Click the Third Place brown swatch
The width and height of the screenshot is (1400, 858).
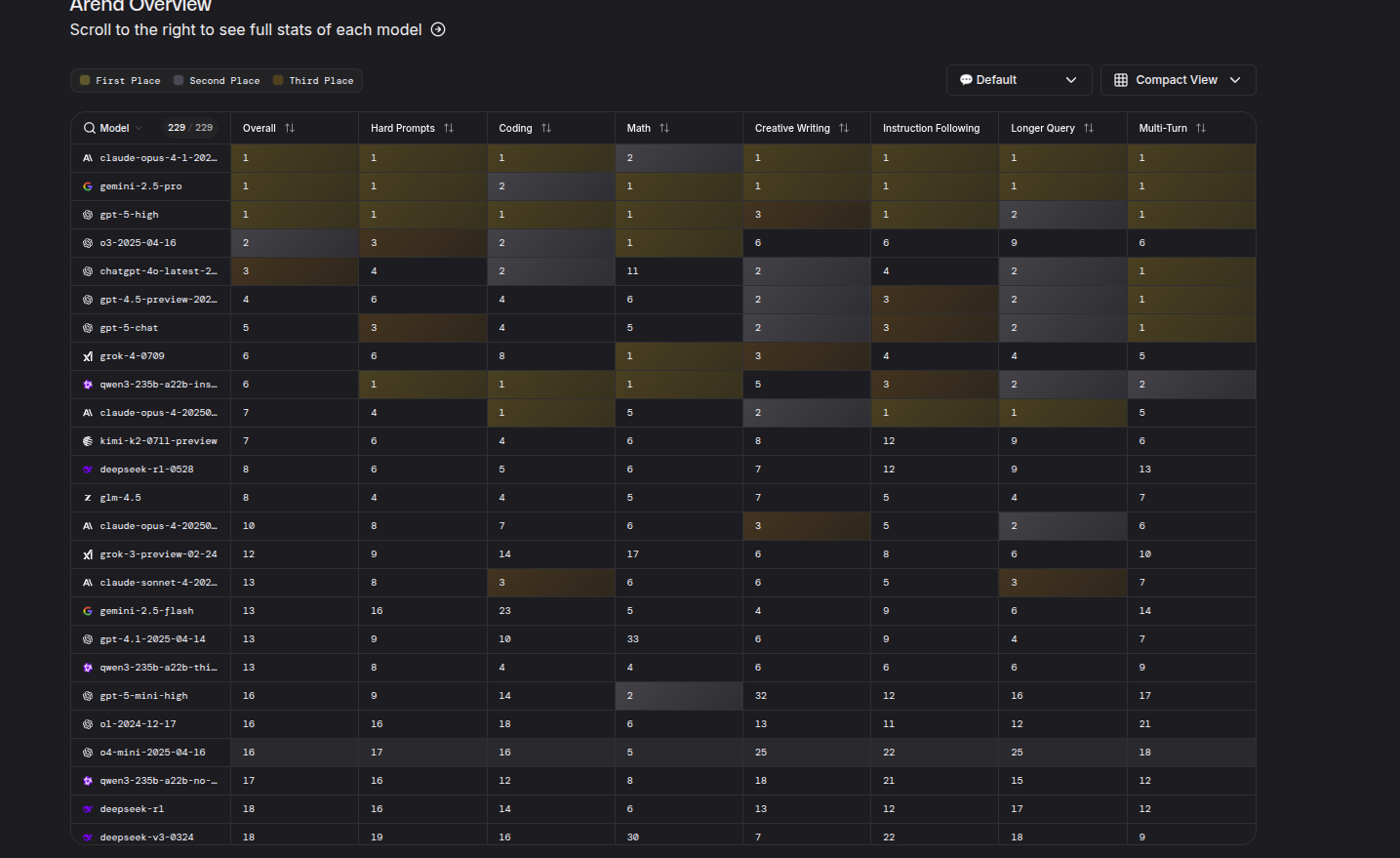[278, 80]
